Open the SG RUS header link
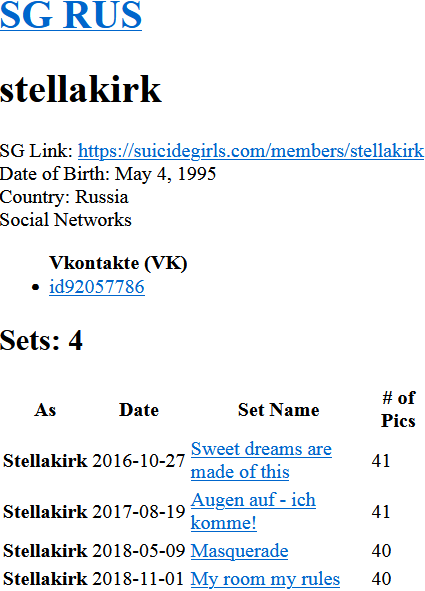The width and height of the screenshot is (425, 591). [x=71, y=15]
